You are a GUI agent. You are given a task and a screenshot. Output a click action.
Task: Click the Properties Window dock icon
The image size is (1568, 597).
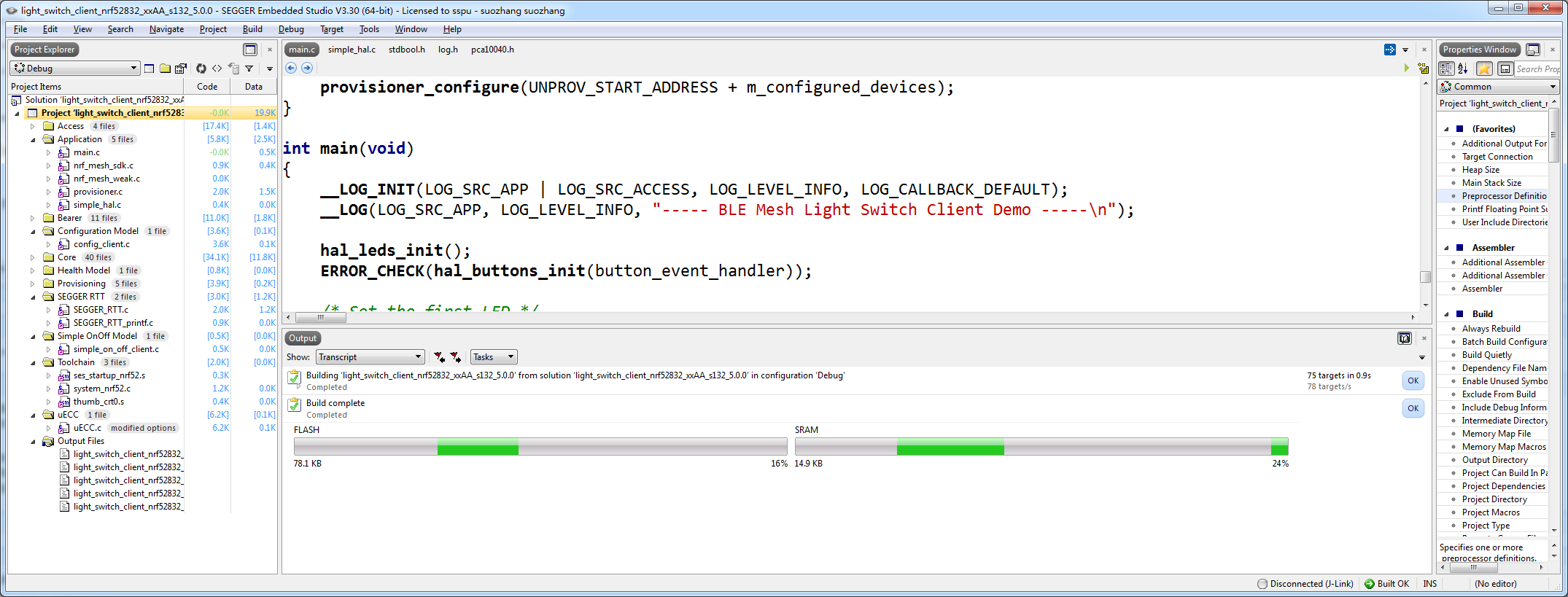pos(1533,50)
